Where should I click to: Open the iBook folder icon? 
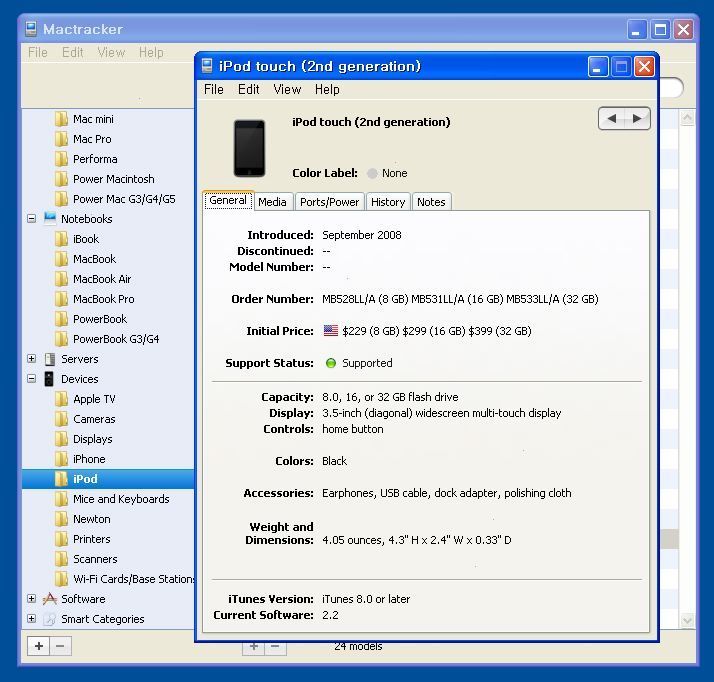[61, 239]
